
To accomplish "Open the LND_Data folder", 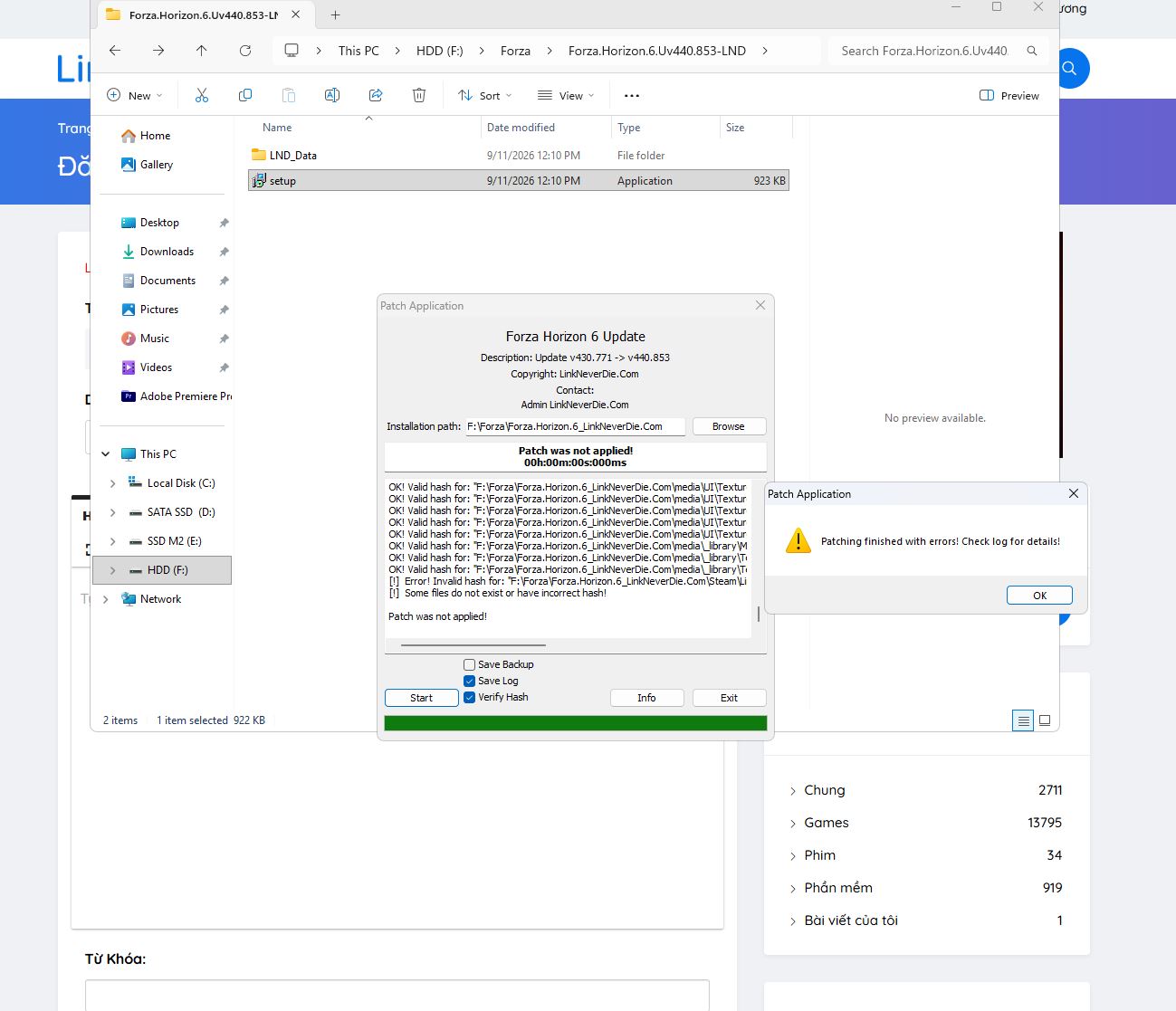I will pyautogui.click(x=293, y=155).
